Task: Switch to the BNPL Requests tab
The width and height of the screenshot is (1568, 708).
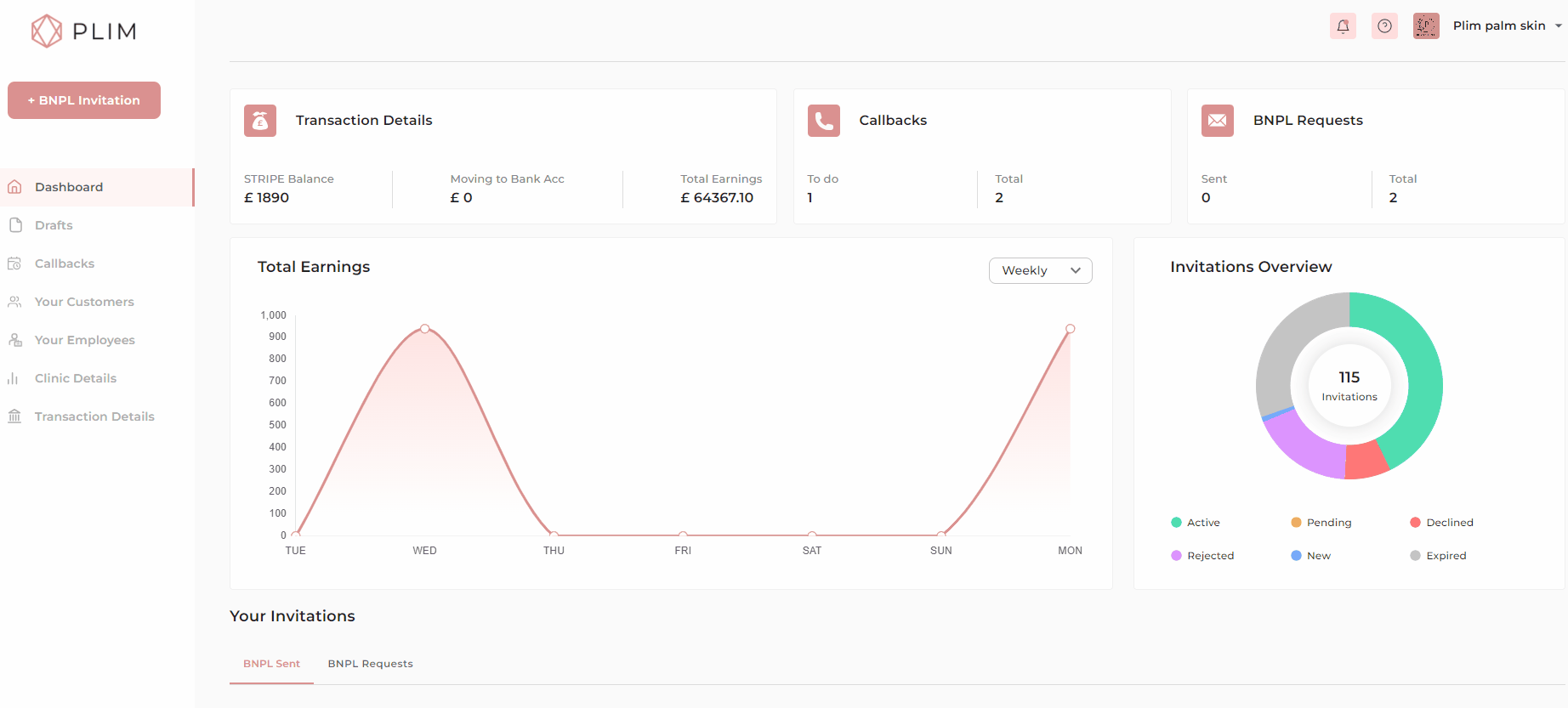Action: (370, 664)
